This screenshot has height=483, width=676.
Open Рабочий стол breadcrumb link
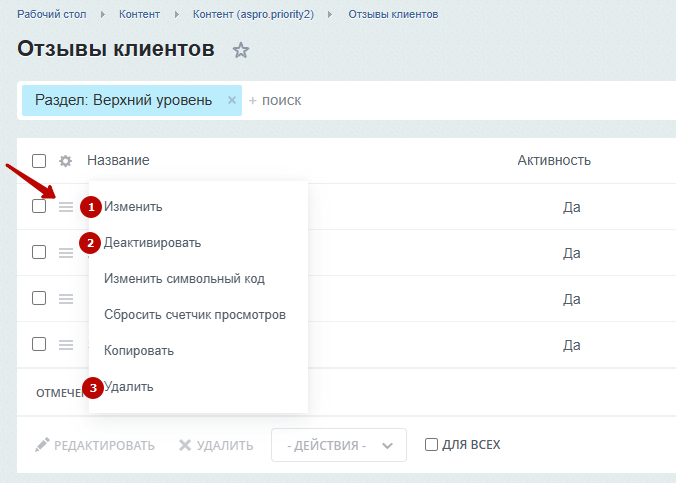coord(52,14)
